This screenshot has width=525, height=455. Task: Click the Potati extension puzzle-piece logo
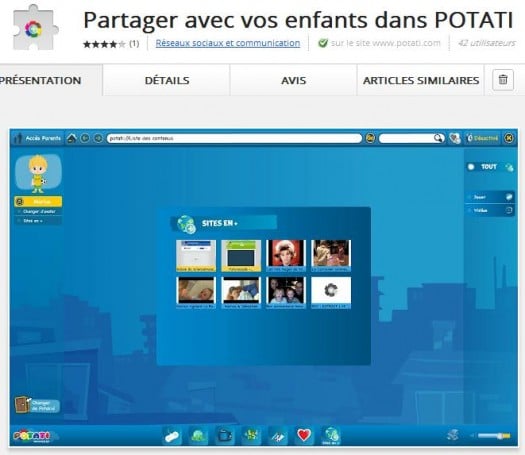pyautogui.click(x=35, y=28)
